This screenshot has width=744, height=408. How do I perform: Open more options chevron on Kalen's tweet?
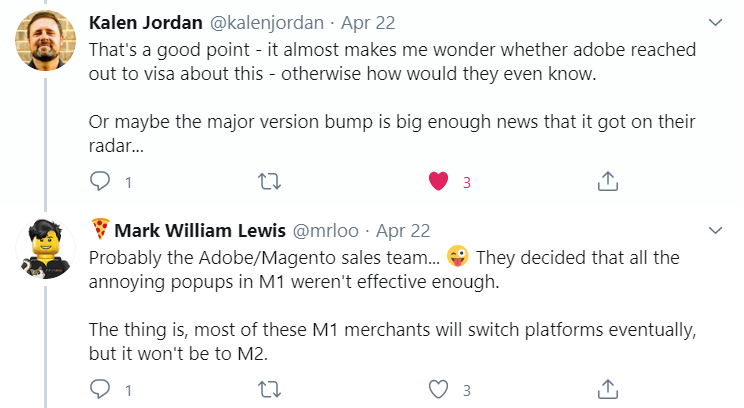pos(715,22)
